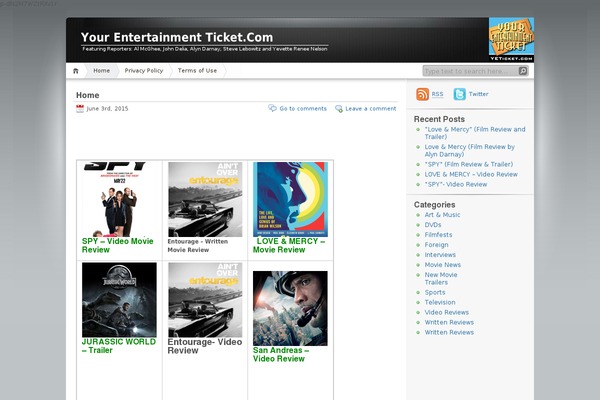Screen dimensions: 600x400
Task: Click the home icon in the navigation bar
Action: pos(76,71)
